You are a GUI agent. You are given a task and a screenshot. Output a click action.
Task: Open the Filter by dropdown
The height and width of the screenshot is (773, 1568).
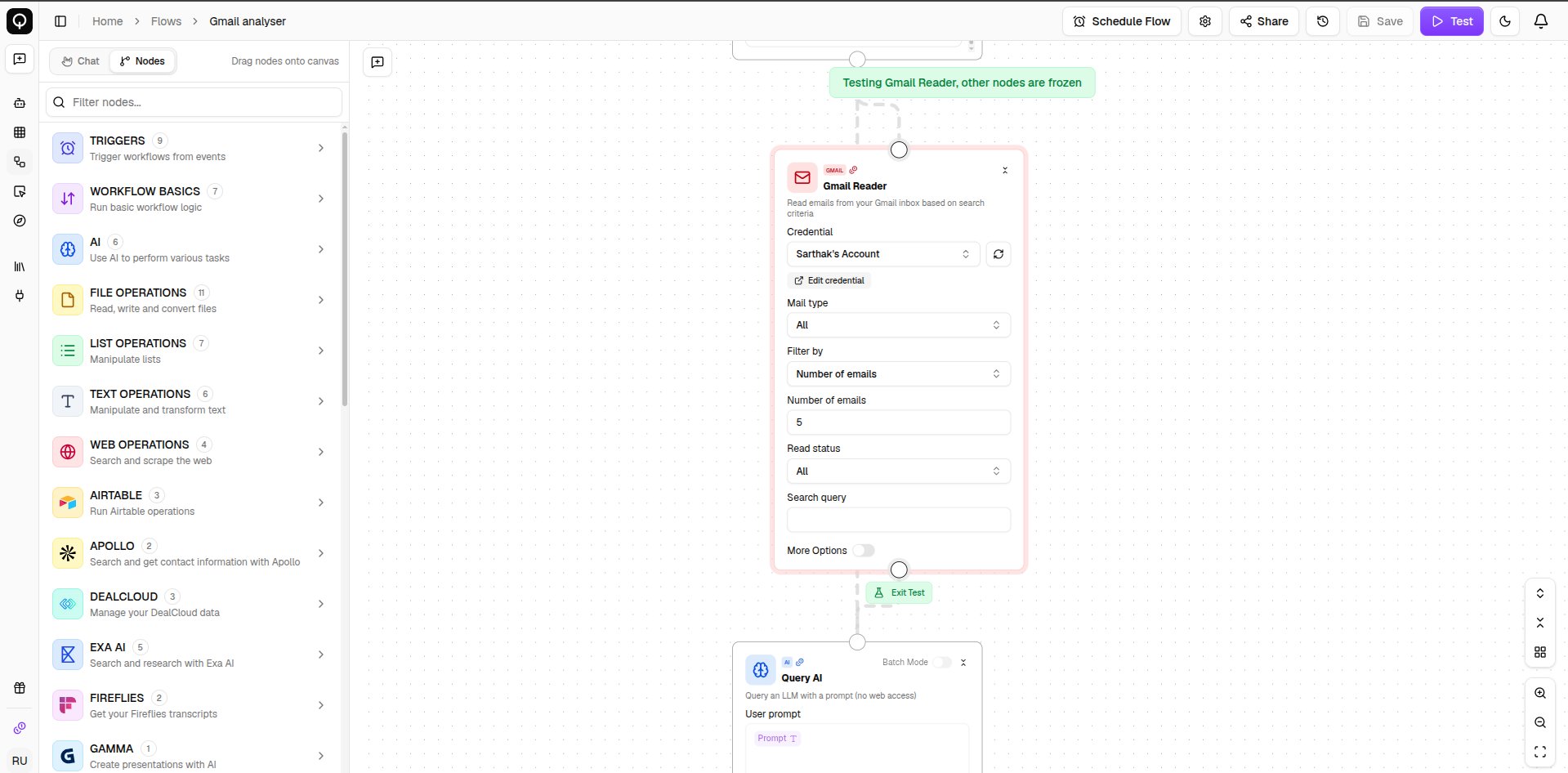[899, 374]
